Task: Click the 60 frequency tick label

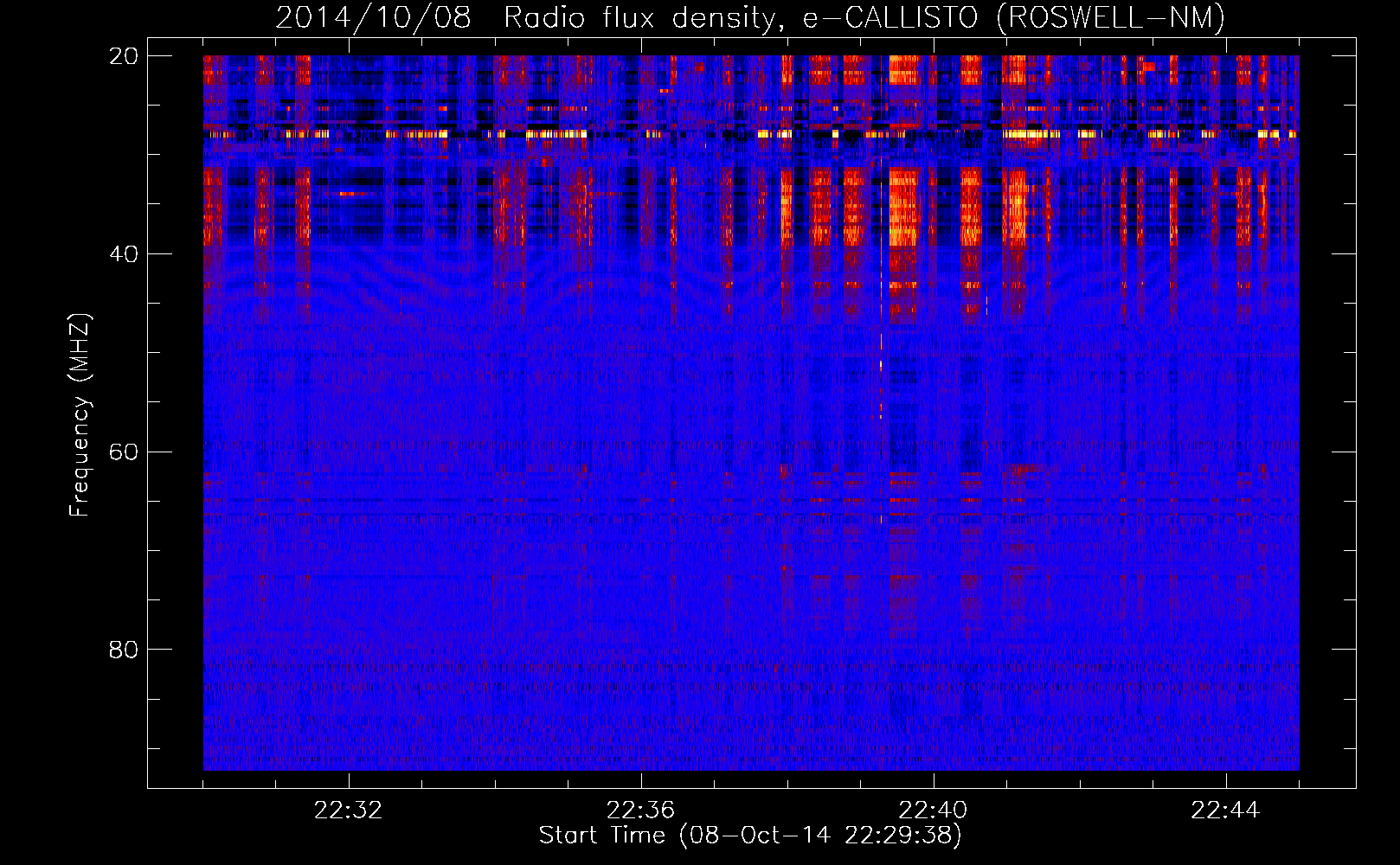Action: (124, 452)
